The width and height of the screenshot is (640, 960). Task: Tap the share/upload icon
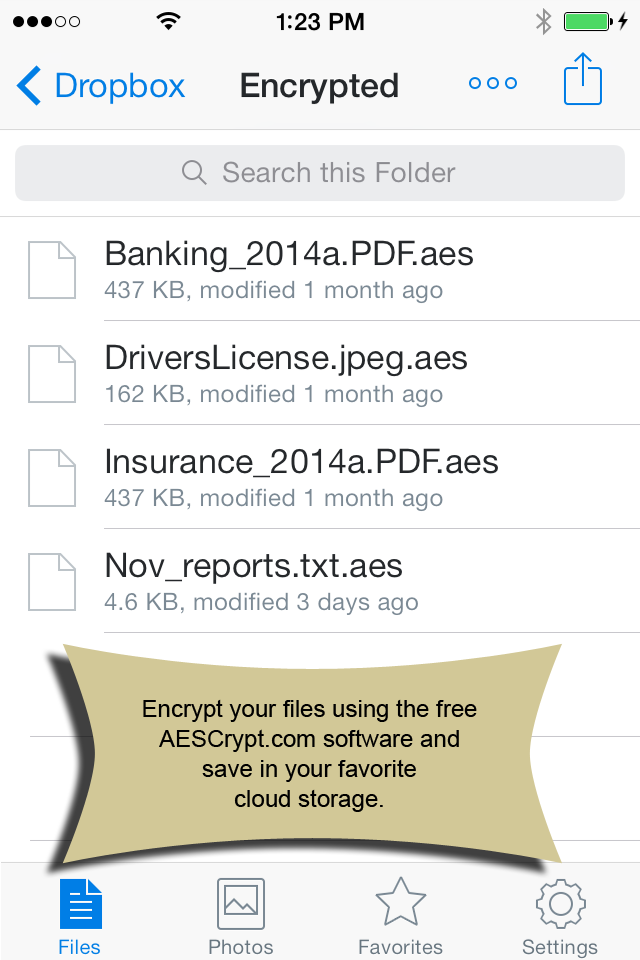pos(583,80)
